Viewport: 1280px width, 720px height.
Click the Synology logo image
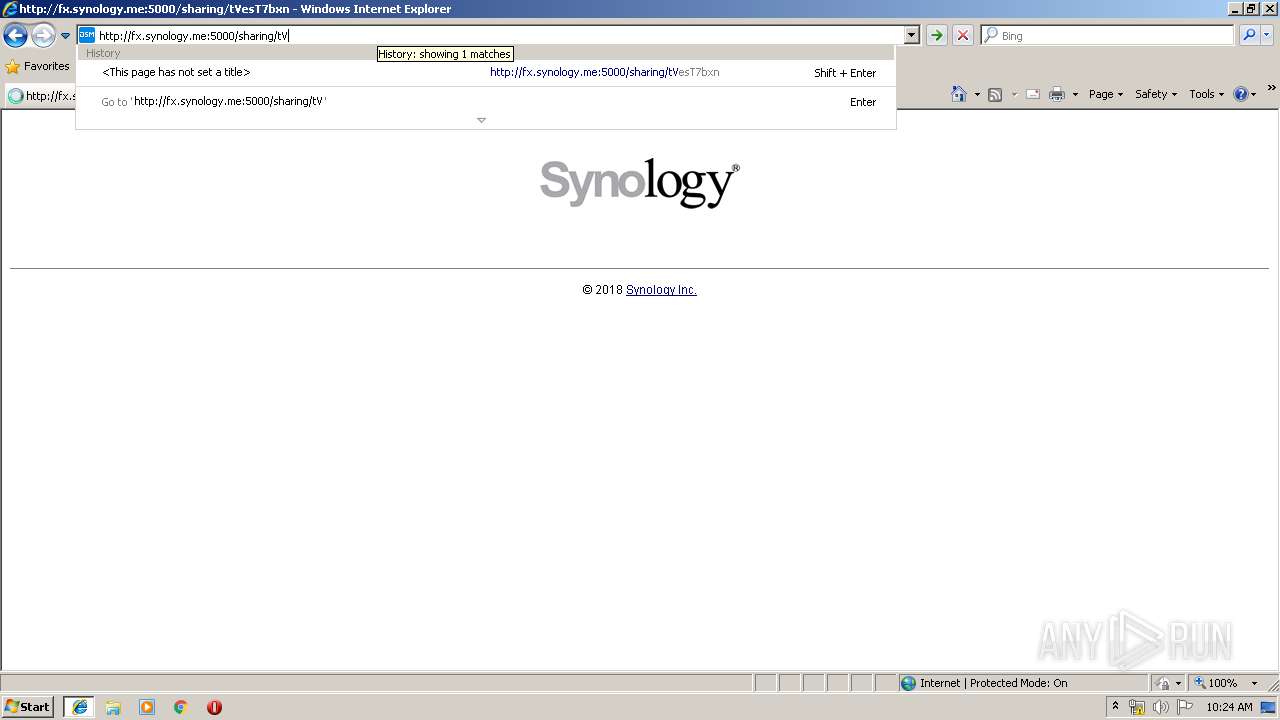640,182
